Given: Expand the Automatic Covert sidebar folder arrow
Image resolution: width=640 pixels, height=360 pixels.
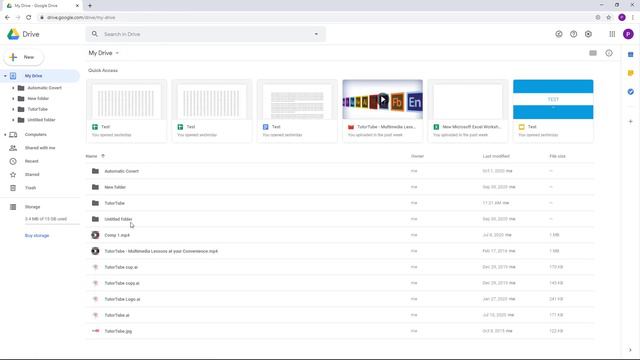Looking at the screenshot, I should pos(13,88).
